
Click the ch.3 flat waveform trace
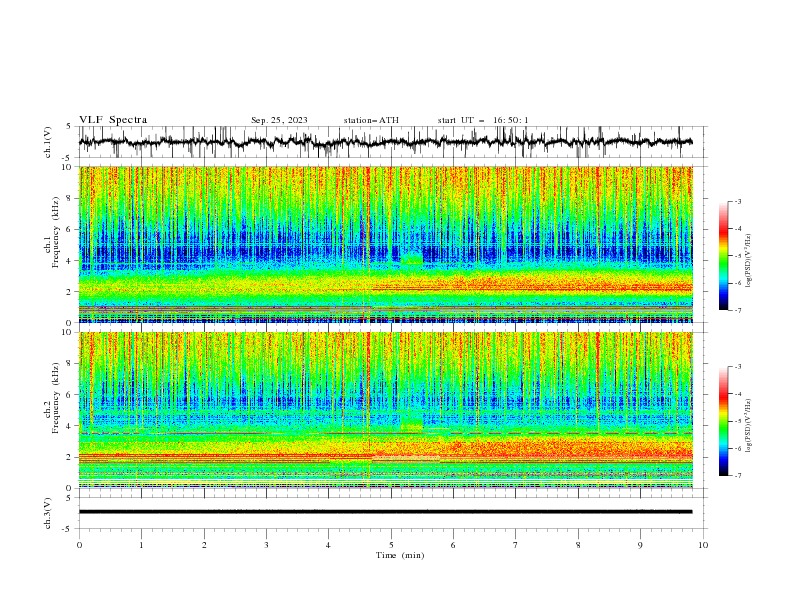[385, 512]
